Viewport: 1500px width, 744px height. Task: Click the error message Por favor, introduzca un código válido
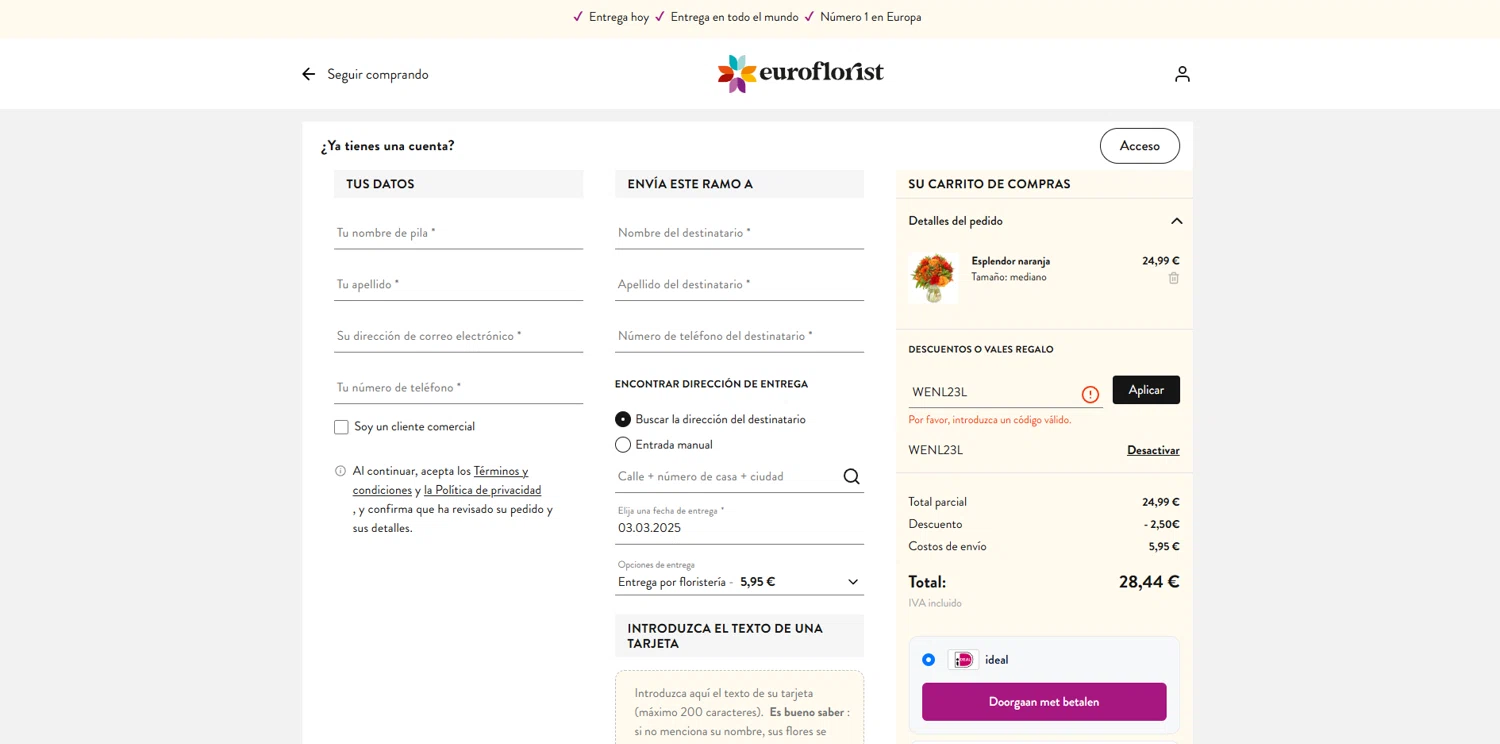click(989, 420)
